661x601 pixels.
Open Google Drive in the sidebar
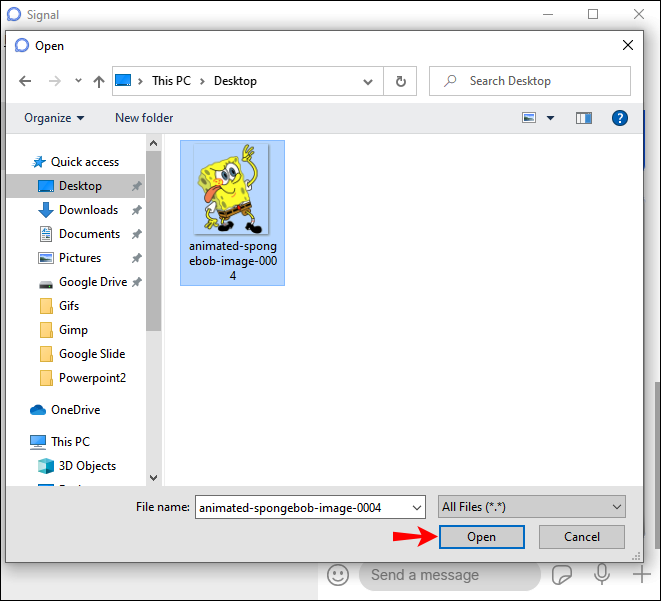(83, 282)
